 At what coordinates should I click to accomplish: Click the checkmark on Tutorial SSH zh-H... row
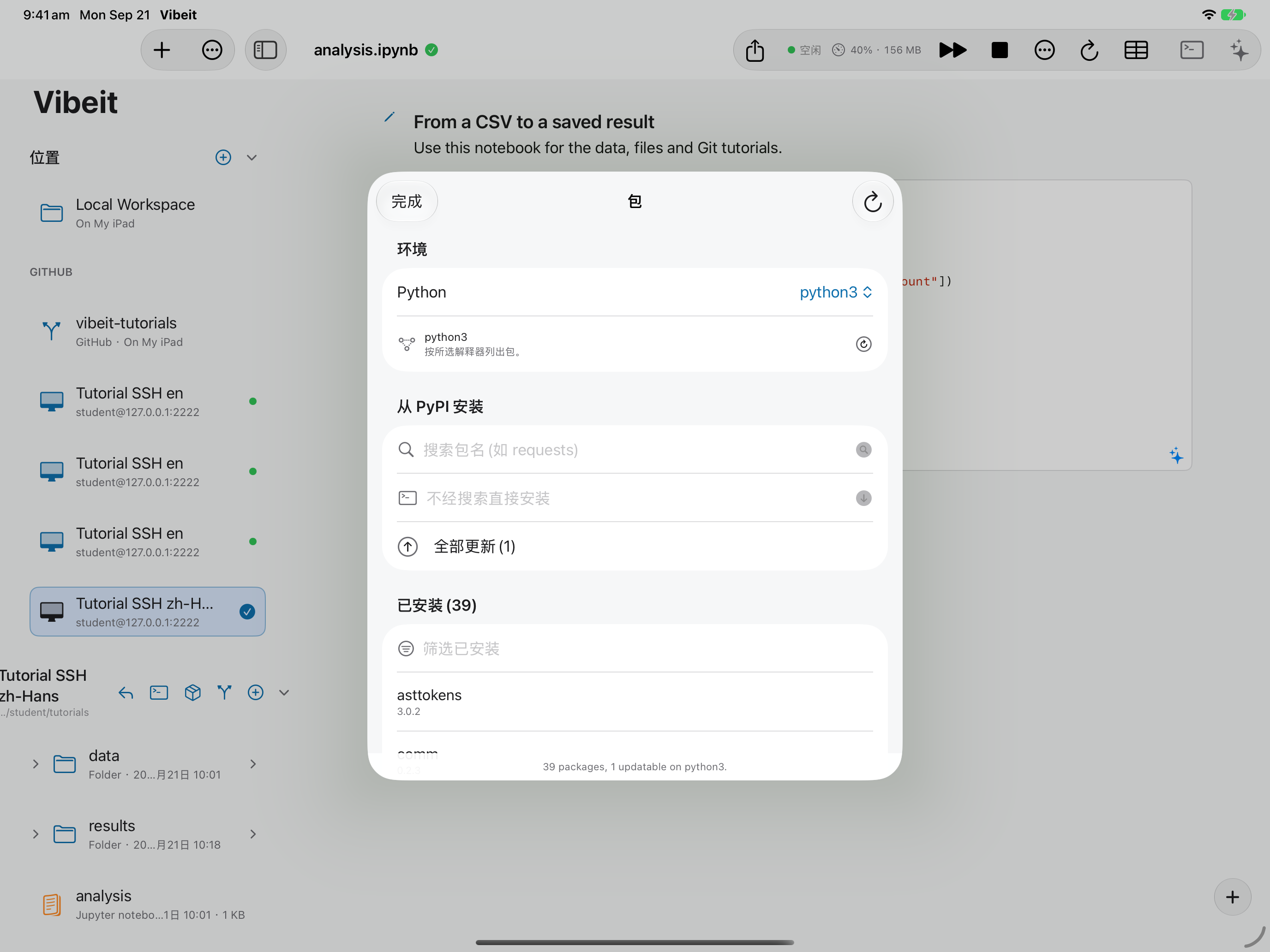(x=247, y=612)
